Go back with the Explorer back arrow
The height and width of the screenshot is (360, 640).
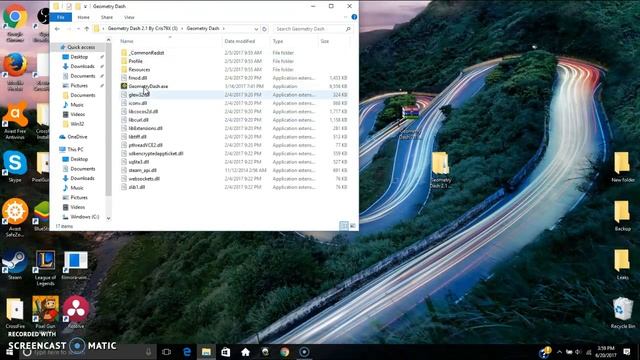pyautogui.click(x=57, y=29)
